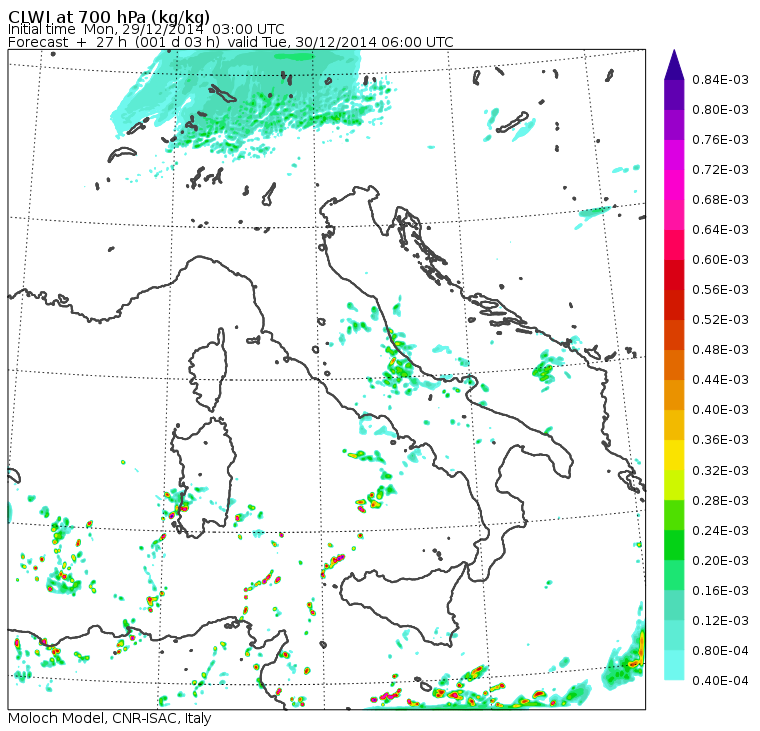Click the magenta swatch between 0.72E-03 and 0.76E-03

pos(674,155)
